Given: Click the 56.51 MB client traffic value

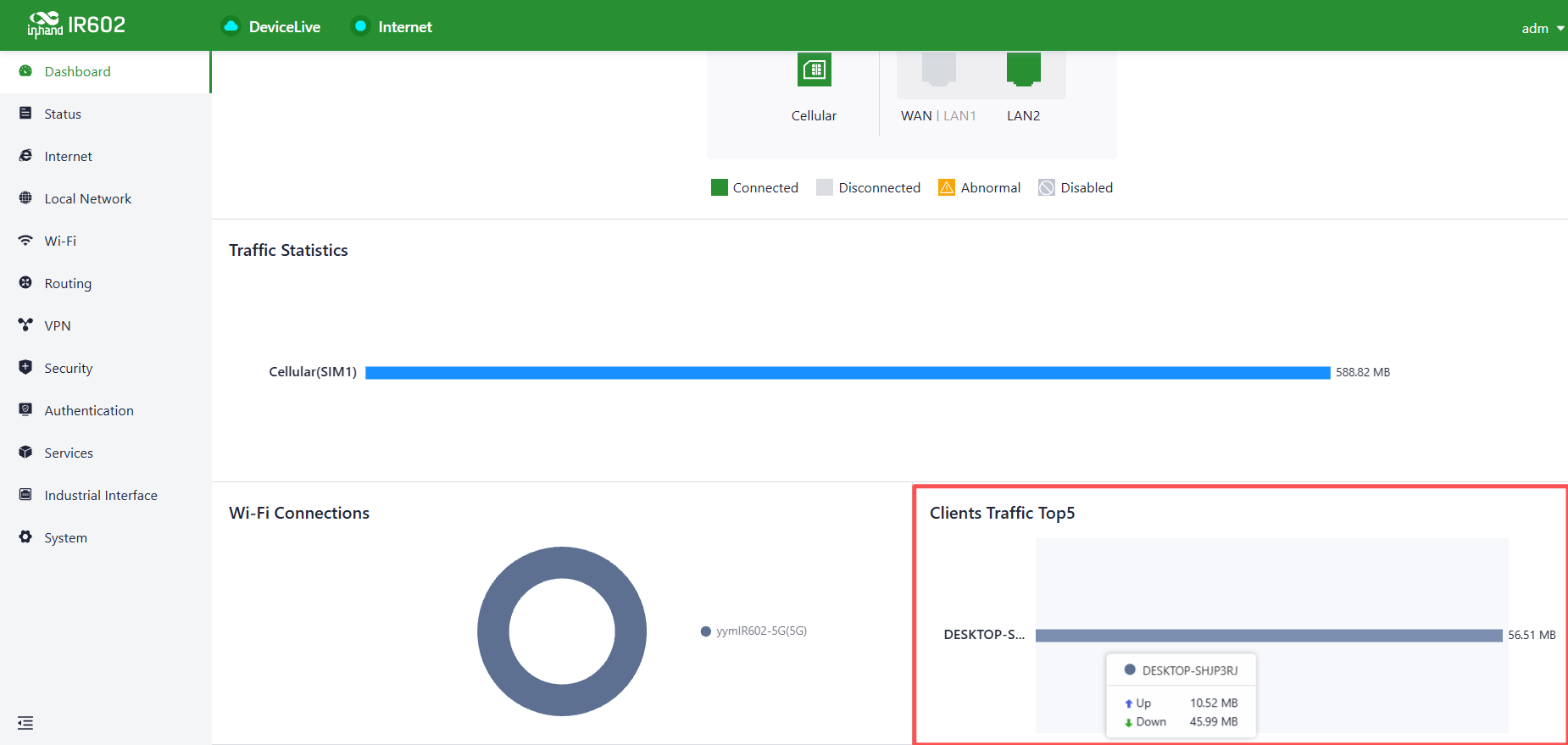Looking at the screenshot, I should 1532,635.
